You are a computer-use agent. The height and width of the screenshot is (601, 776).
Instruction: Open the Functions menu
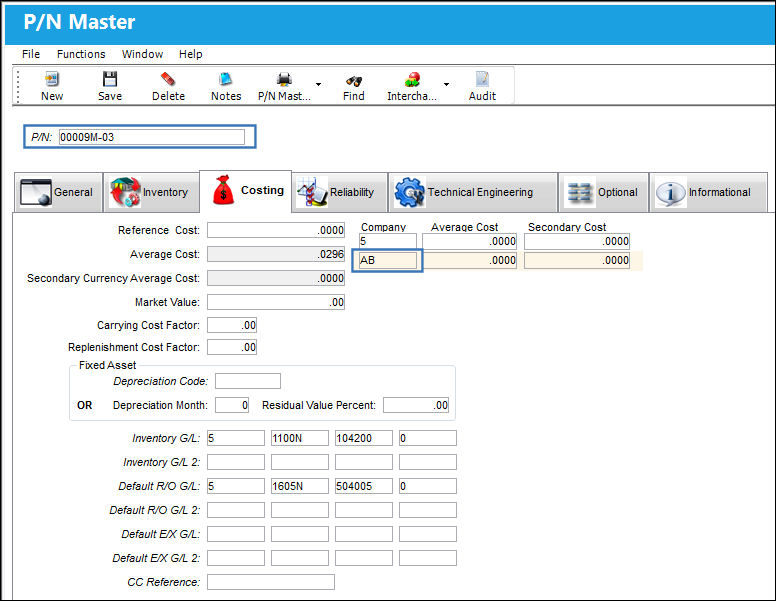(x=81, y=54)
